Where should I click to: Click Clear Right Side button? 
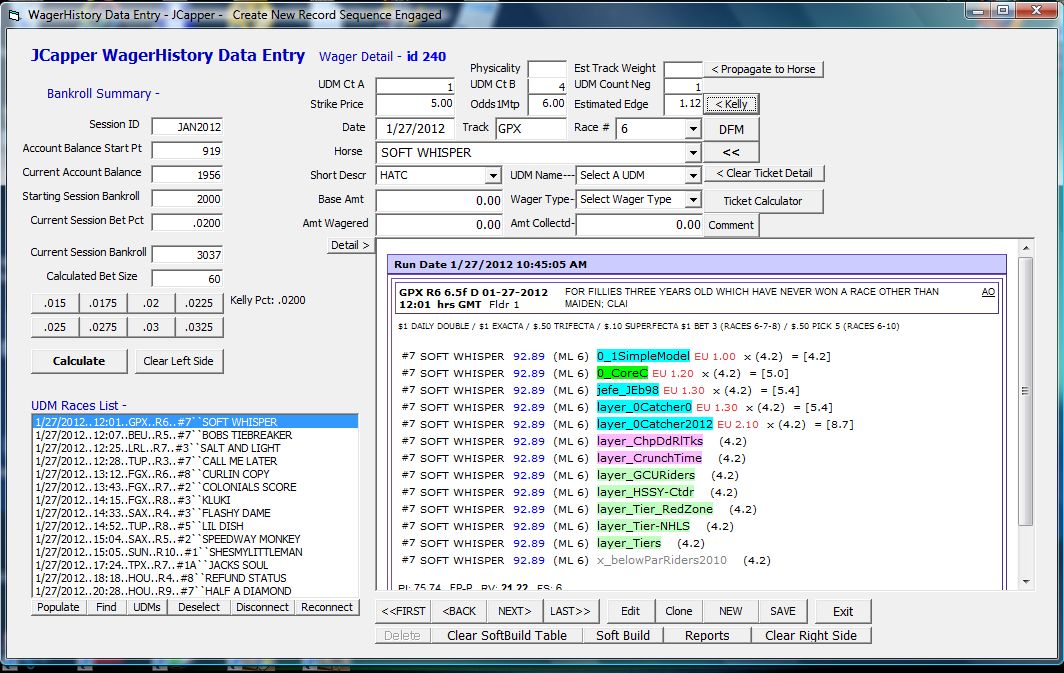click(811, 636)
